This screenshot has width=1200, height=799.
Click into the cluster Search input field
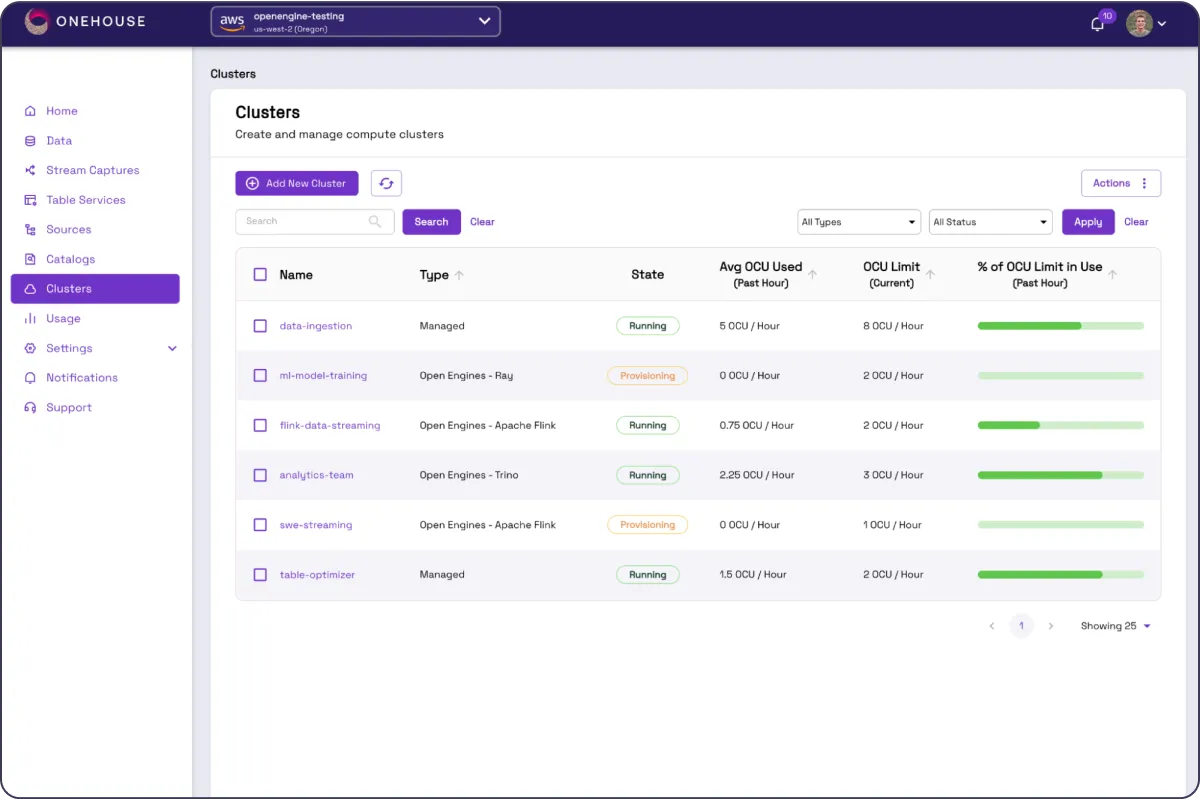(314, 222)
